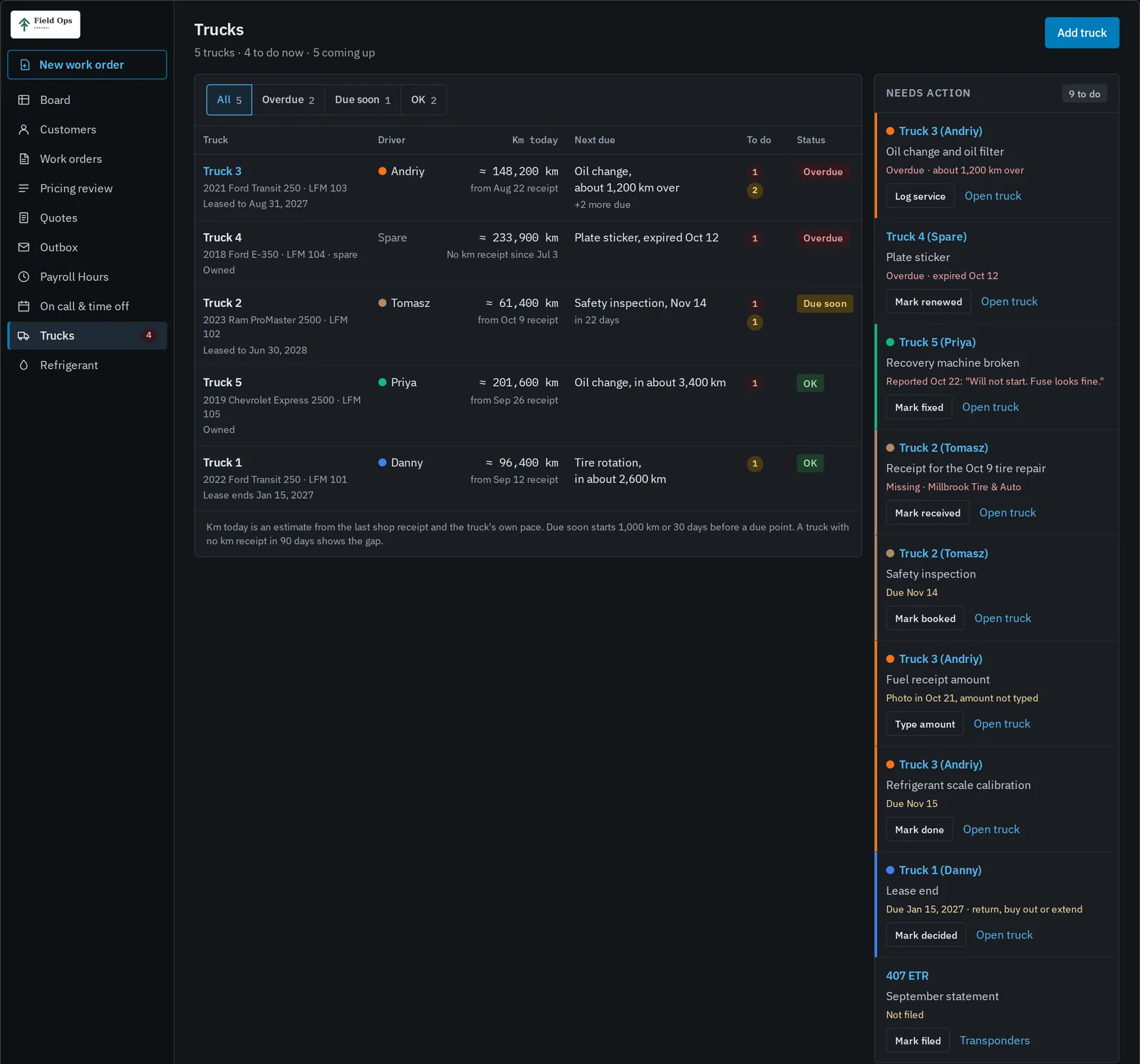
Task: Click Andriy's orange driver dot in table
Action: [x=383, y=171]
